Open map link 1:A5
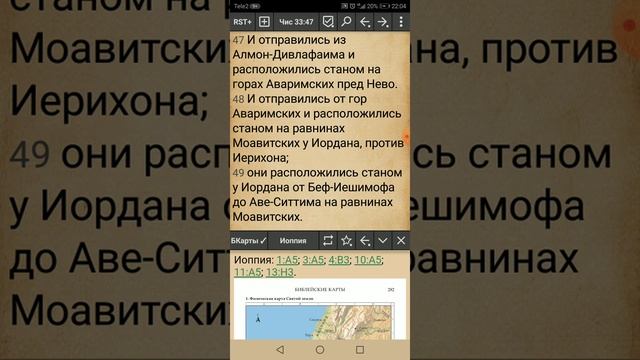 coord(287,260)
